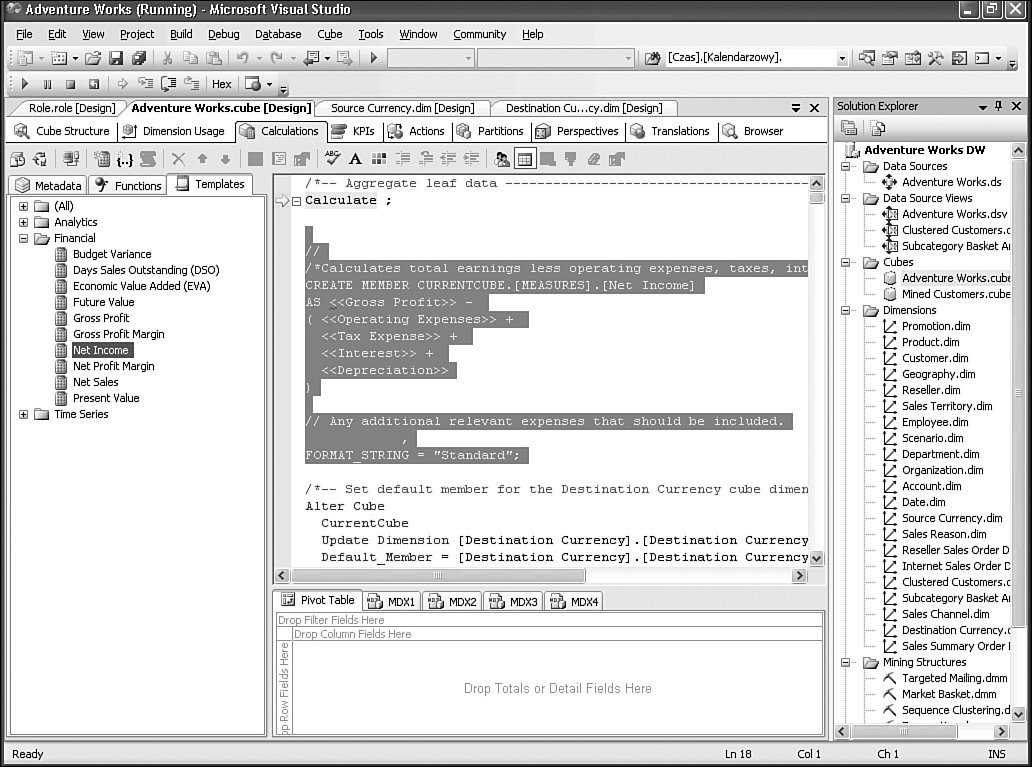Open the Community menu
The width and height of the screenshot is (1032, 767).
pyautogui.click(x=480, y=34)
